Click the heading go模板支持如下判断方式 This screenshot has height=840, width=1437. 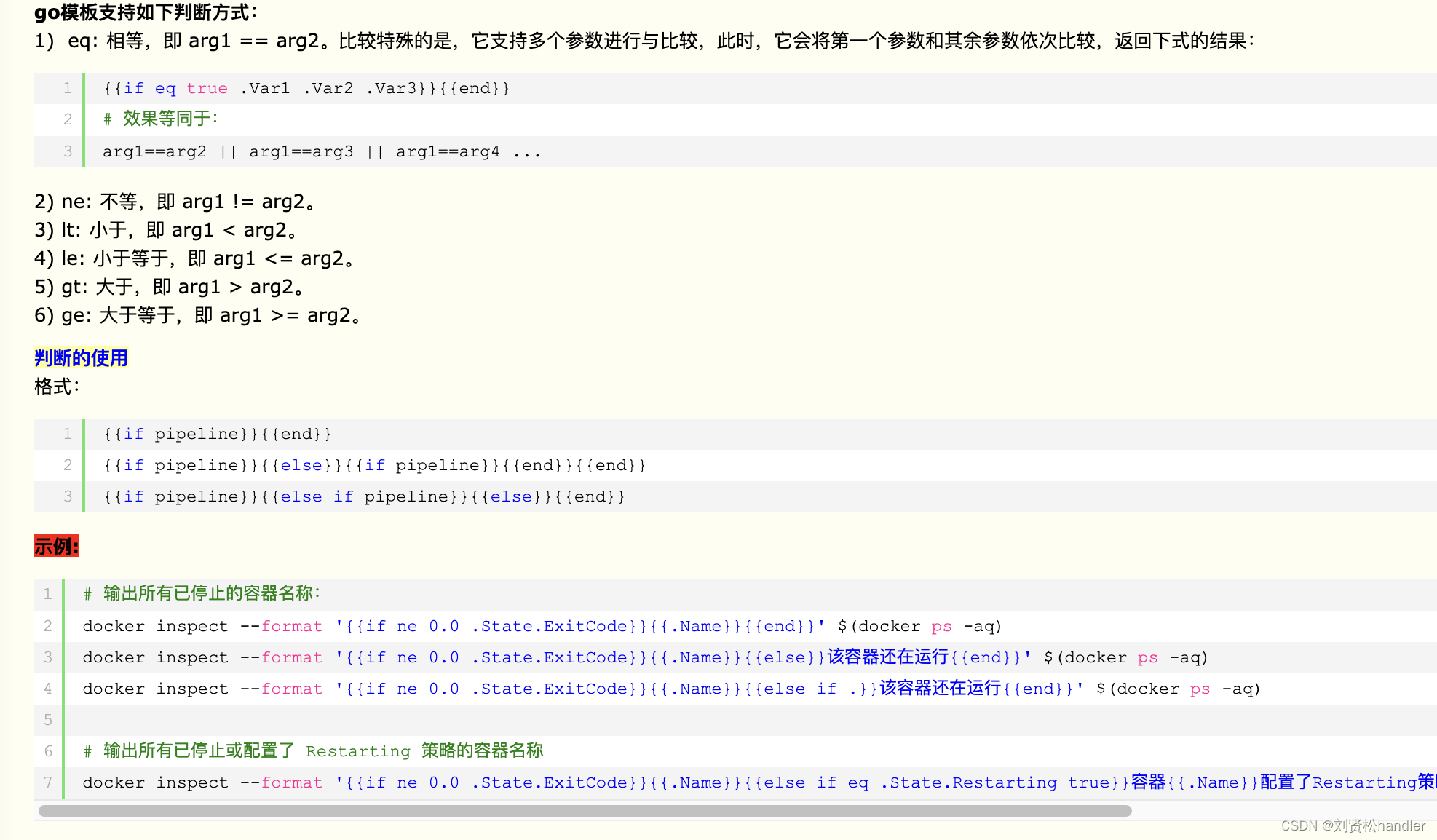(146, 12)
